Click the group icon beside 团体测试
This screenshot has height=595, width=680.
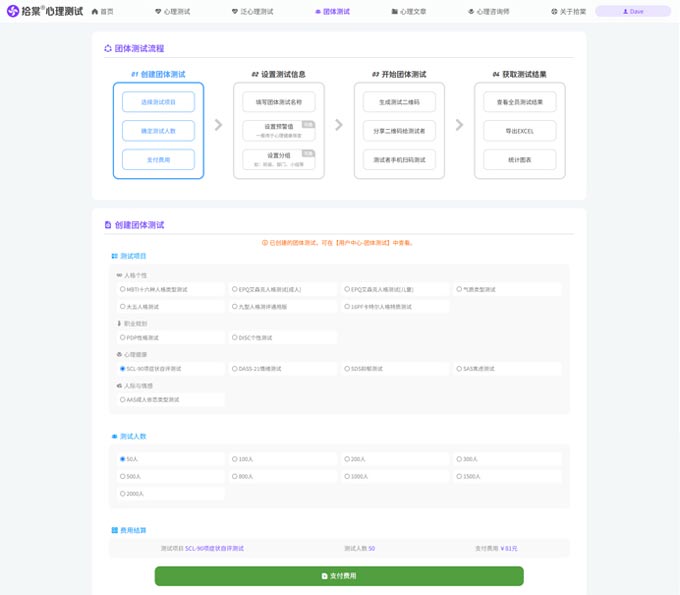[318, 12]
